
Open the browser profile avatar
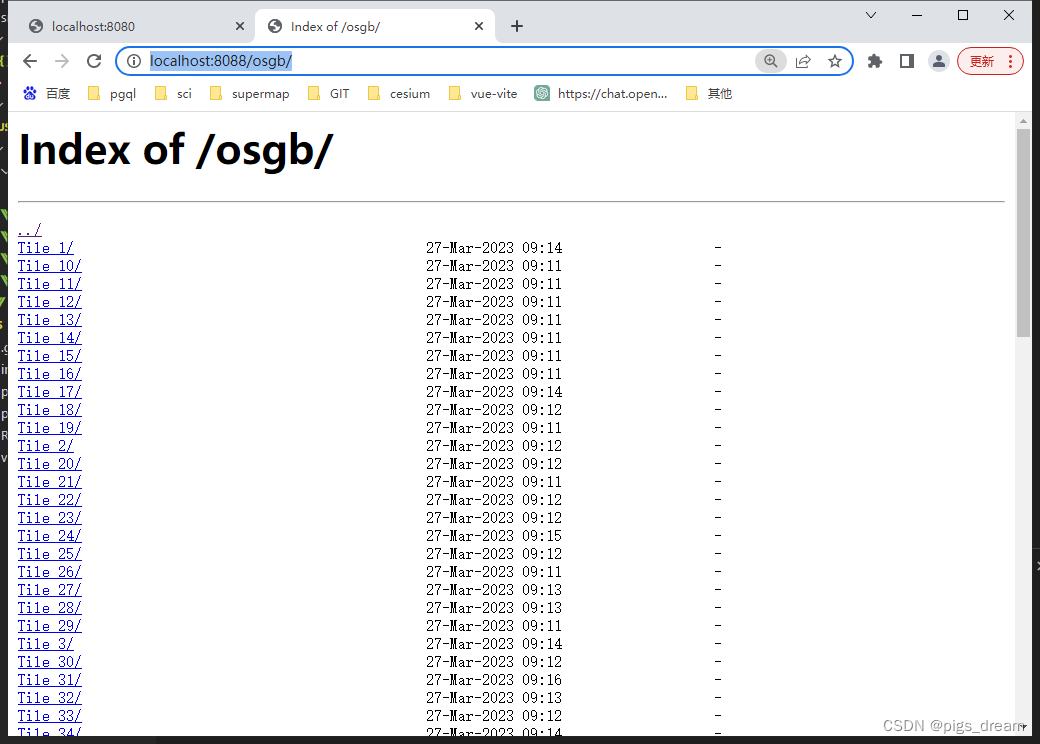tap(938, 61)
